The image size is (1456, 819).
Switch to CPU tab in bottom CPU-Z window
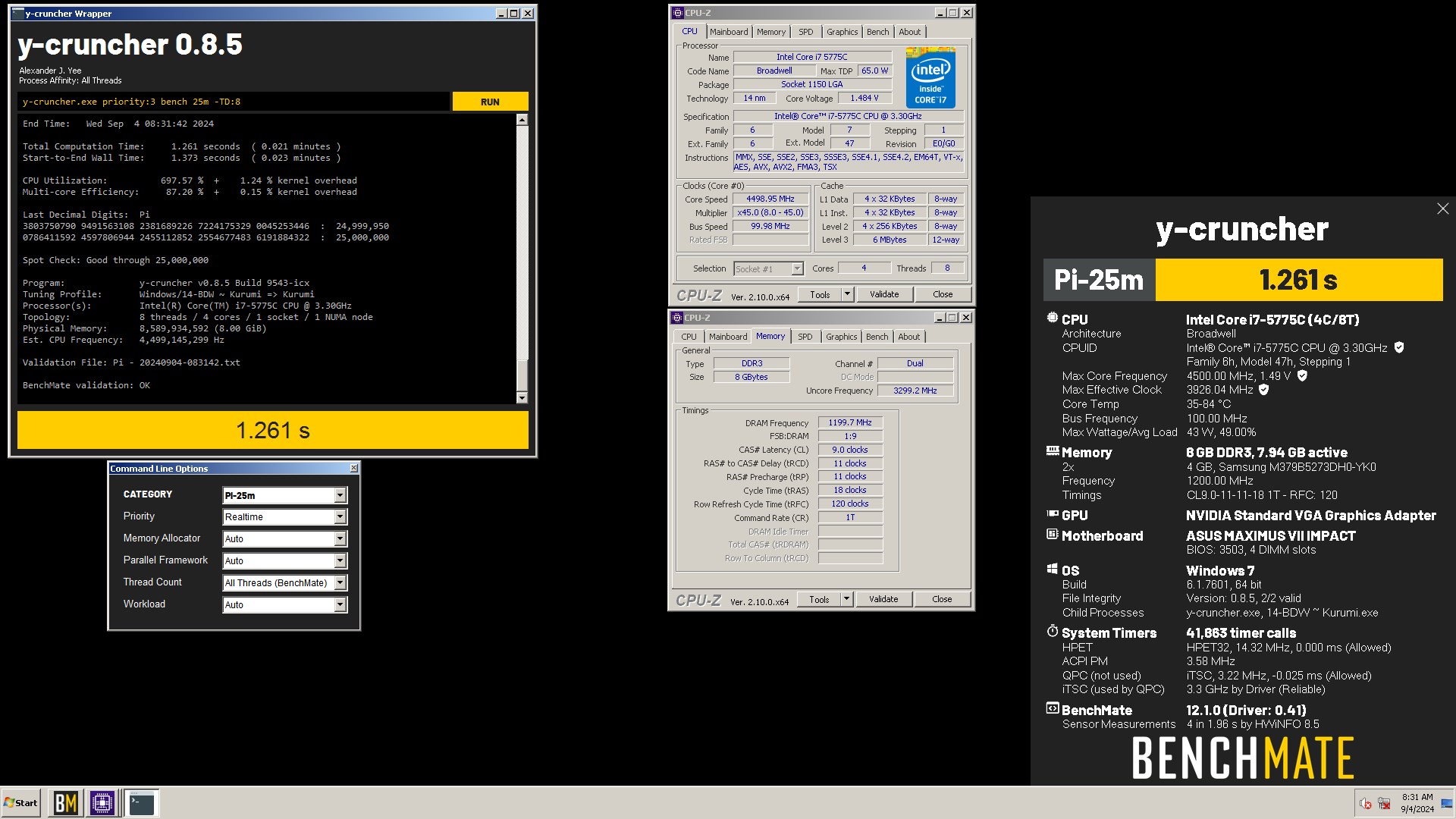689,337
